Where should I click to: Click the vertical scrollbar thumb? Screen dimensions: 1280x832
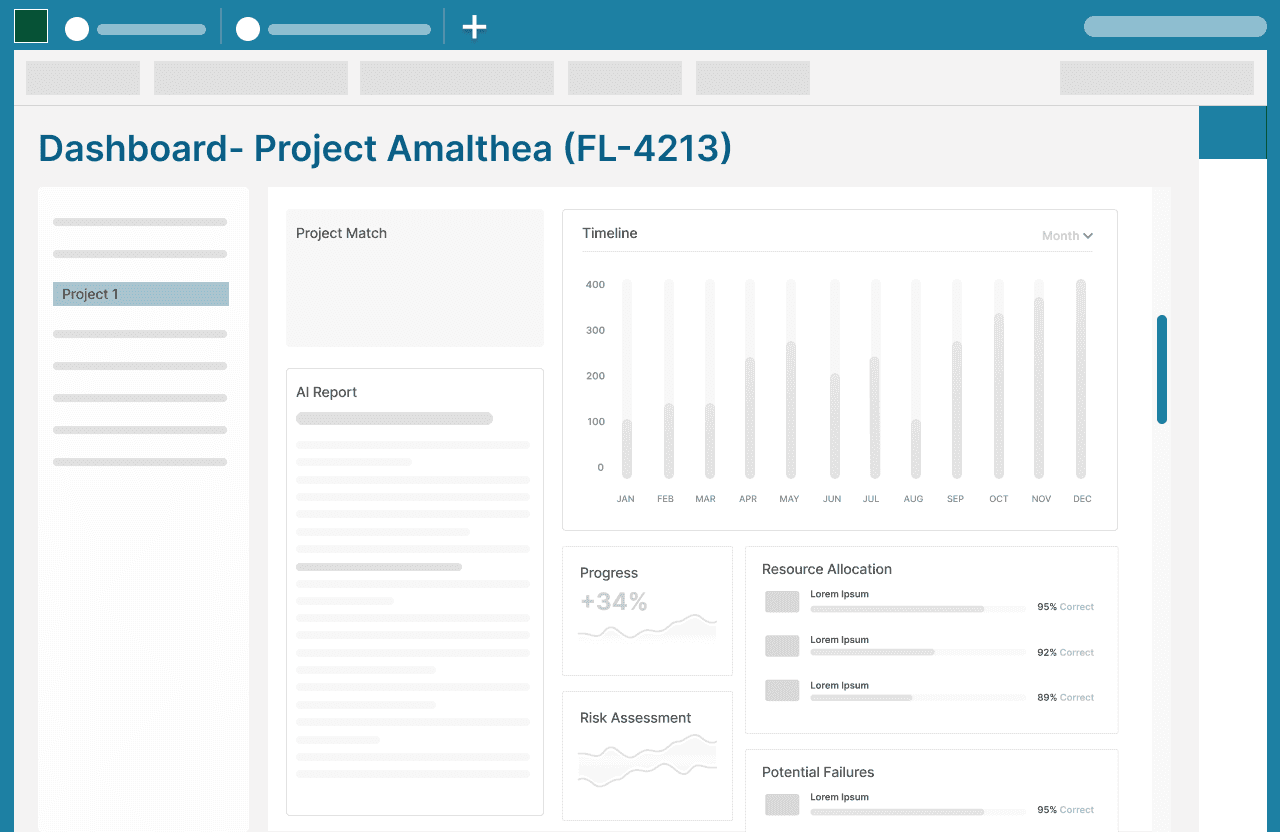coord(1162,369)
